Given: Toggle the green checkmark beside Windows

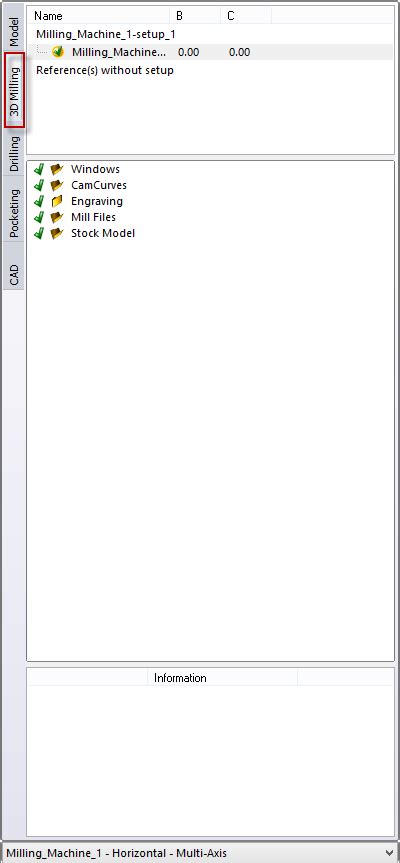Looking at the screenshot, I should point(39,169).
